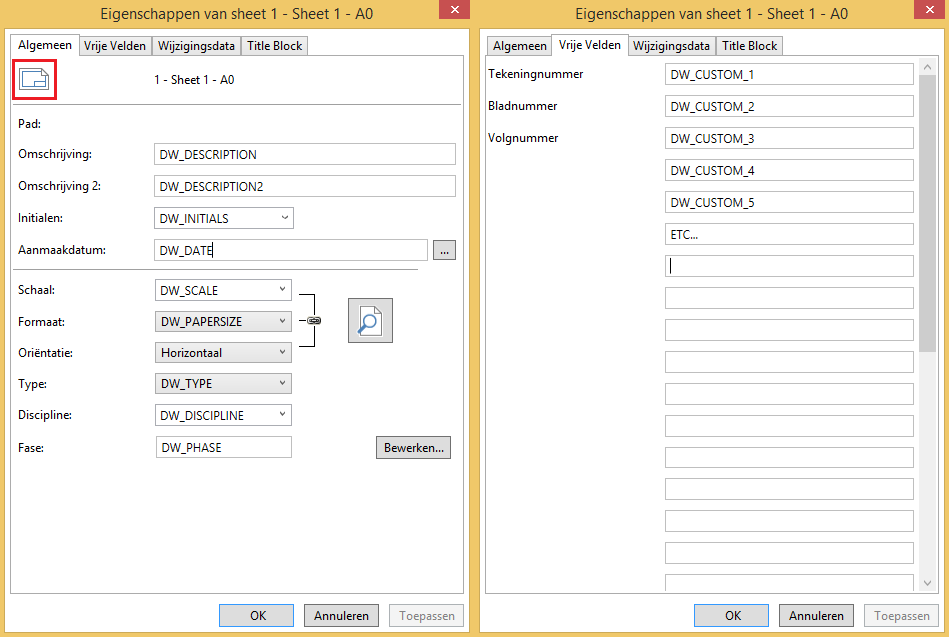Click Toepassen in the left dialog

click(427, 616)
